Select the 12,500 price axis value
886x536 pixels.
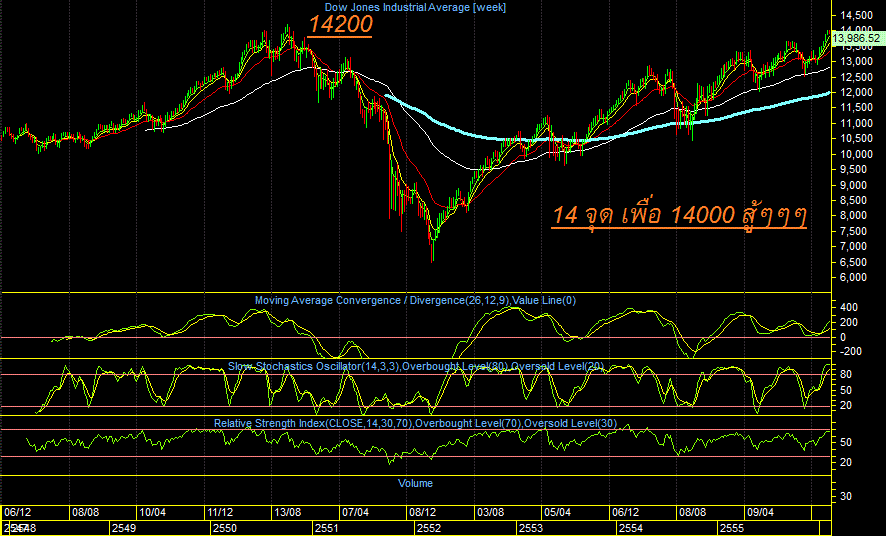click(x=857, y=77)
